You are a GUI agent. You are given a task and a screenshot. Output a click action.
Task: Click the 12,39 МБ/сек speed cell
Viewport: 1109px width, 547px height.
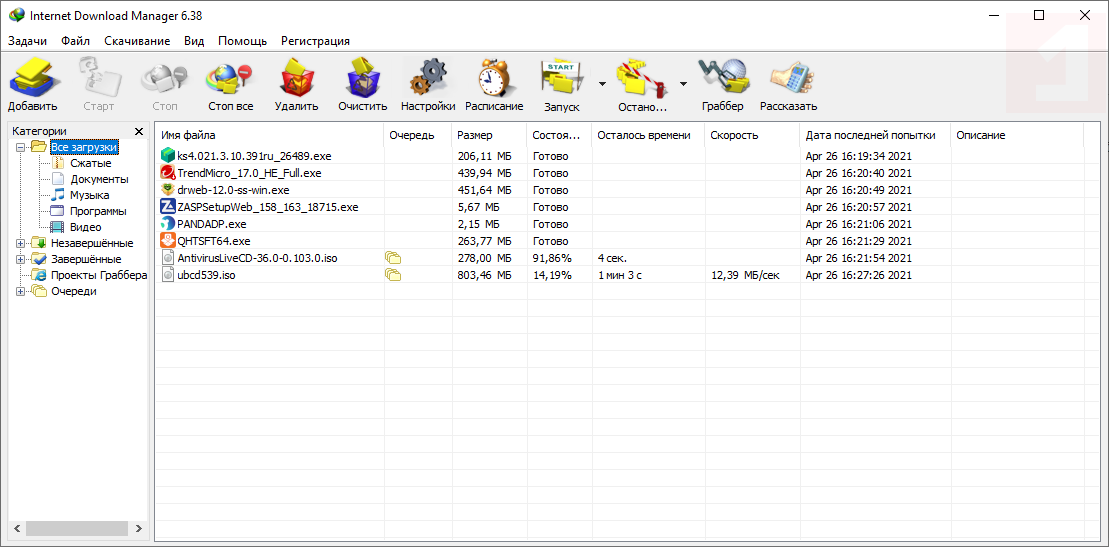point(745,275)
